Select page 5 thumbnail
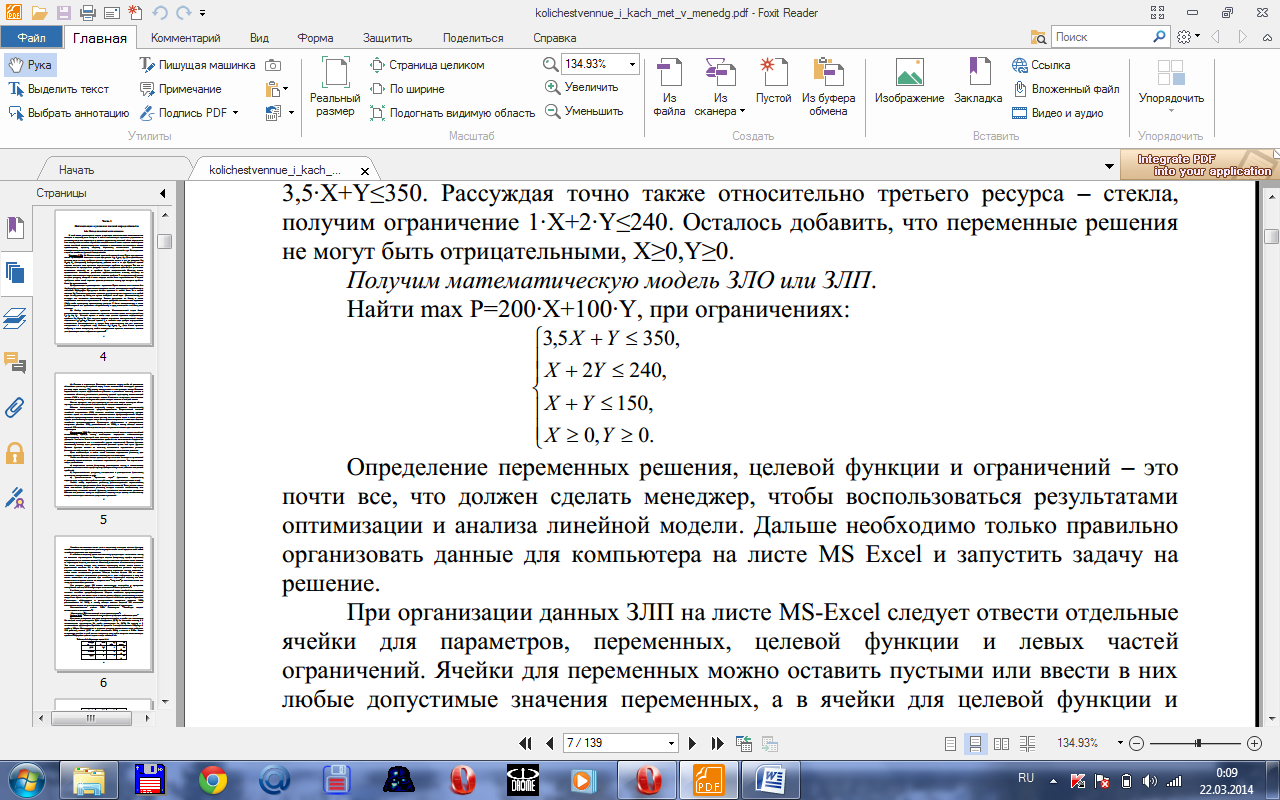The image size is (1280, 800). [x=103, y=440]
